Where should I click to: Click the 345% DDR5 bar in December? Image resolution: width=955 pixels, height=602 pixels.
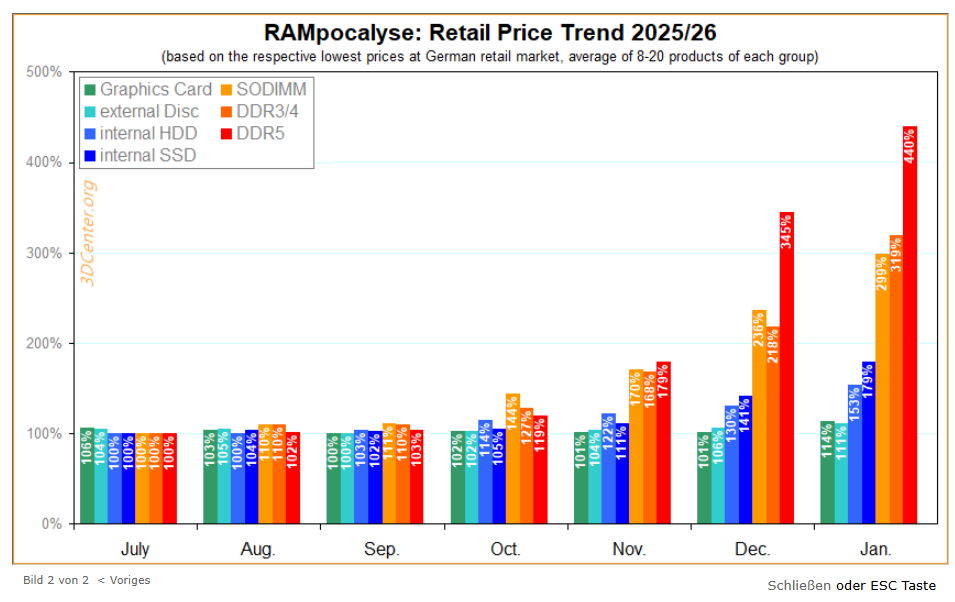point(786,368)
